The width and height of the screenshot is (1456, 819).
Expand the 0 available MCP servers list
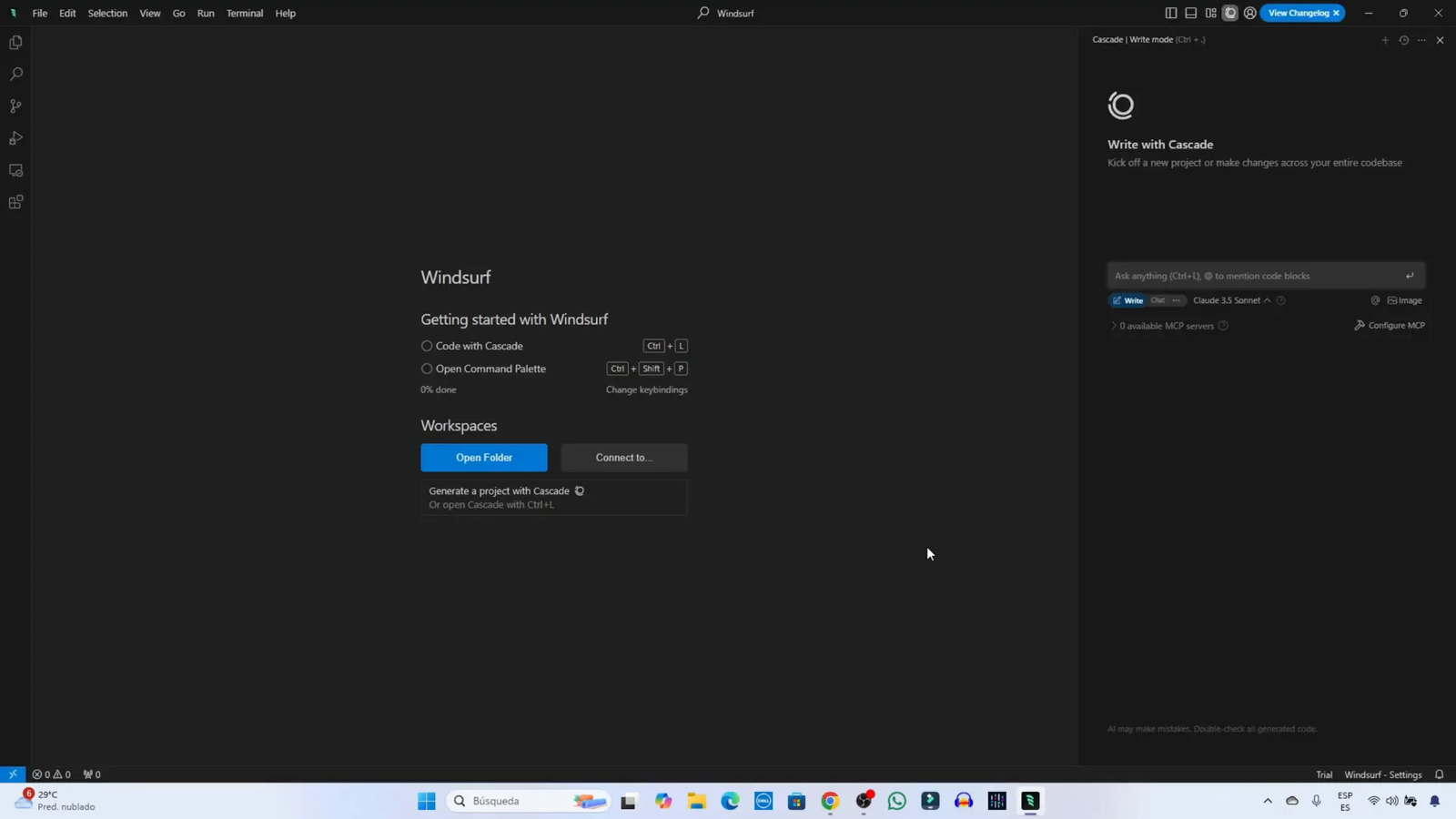1114,326
